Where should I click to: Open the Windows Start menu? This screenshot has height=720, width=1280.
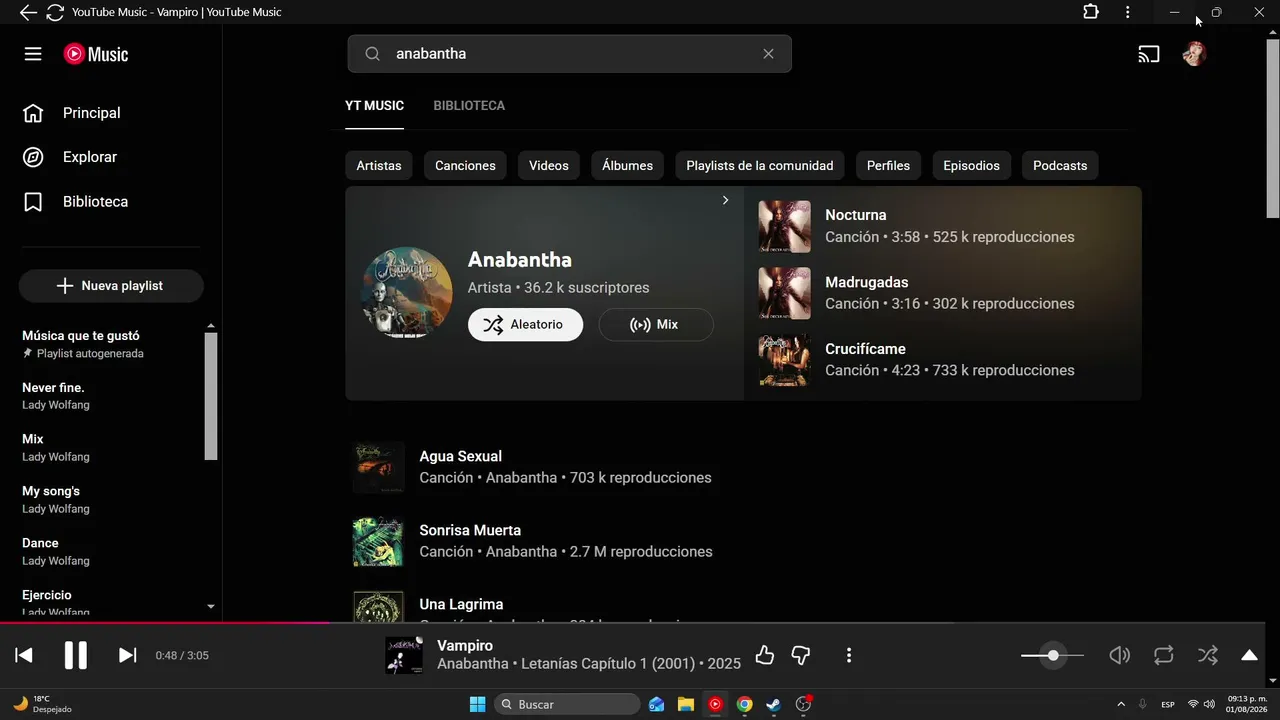pyautogui.click(x=477, y=704)
